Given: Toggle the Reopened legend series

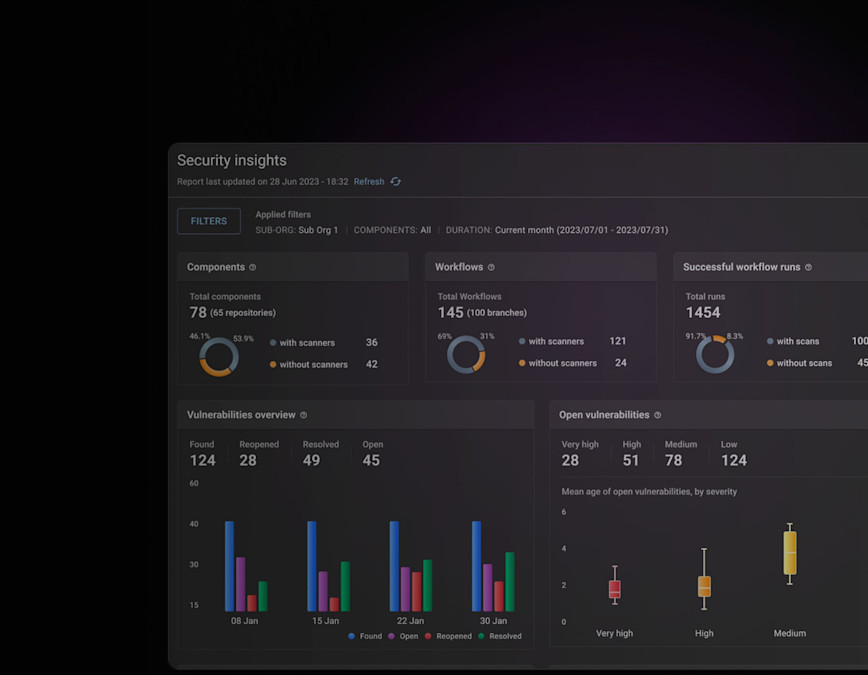Looking at the screenshot, I should pos(448,636).
